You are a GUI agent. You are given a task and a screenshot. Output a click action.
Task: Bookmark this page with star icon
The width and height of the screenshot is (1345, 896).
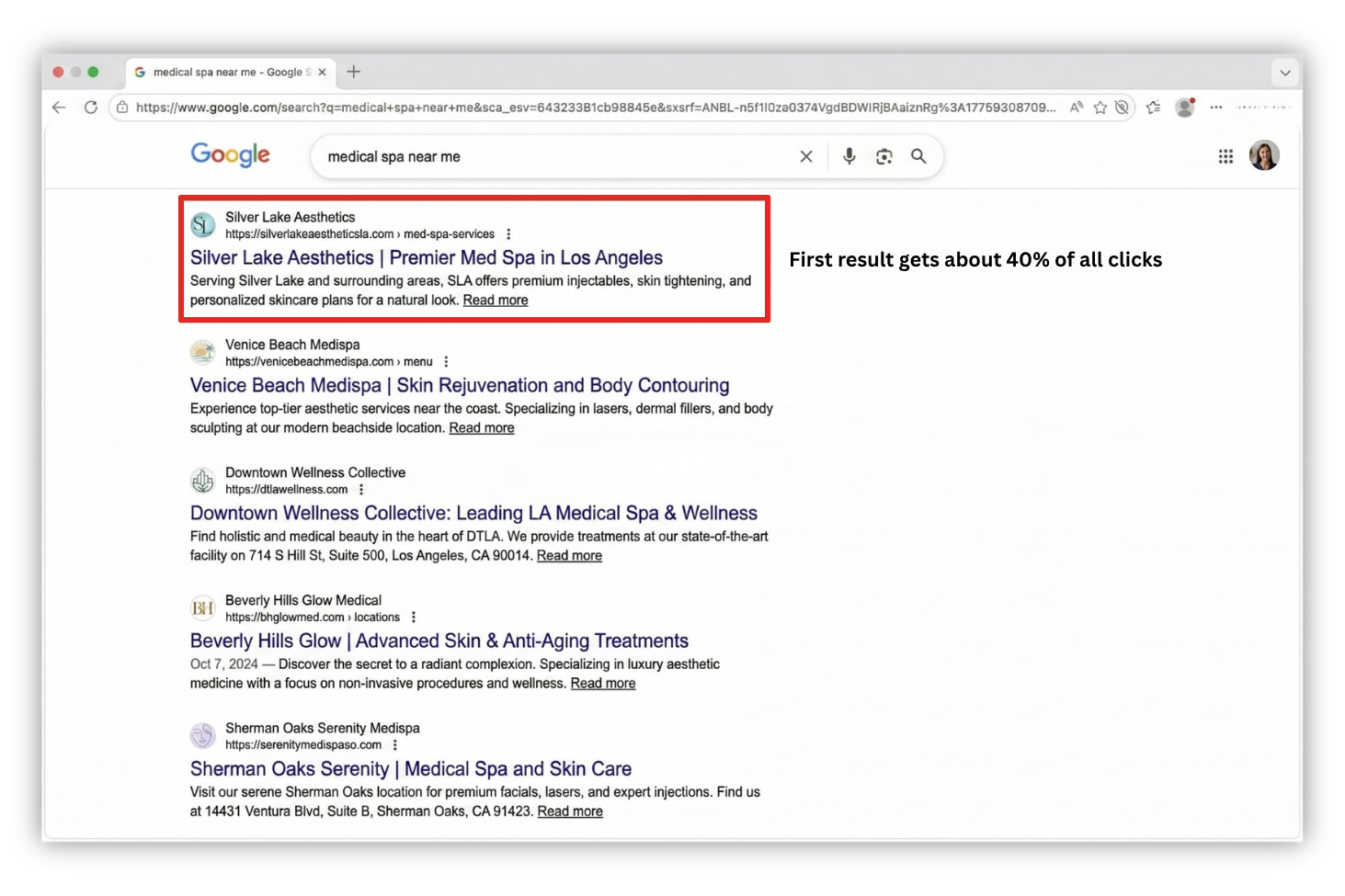tap(1100, 108)
